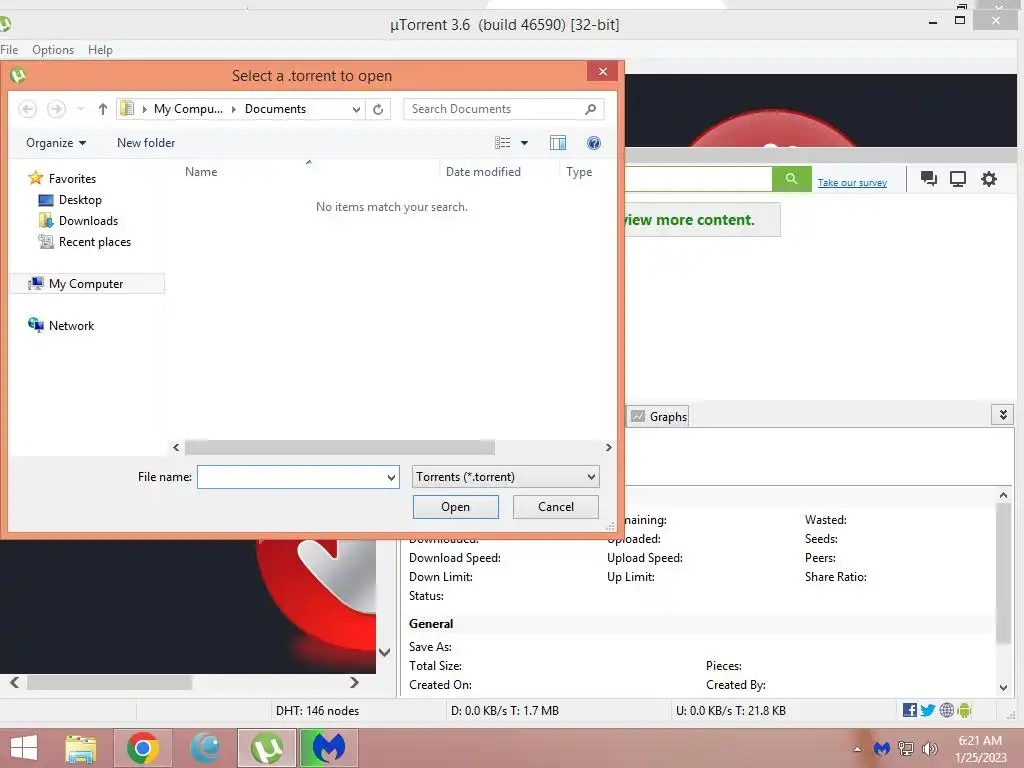Launch Google Chrome from the taskbar

pos(143,748)
